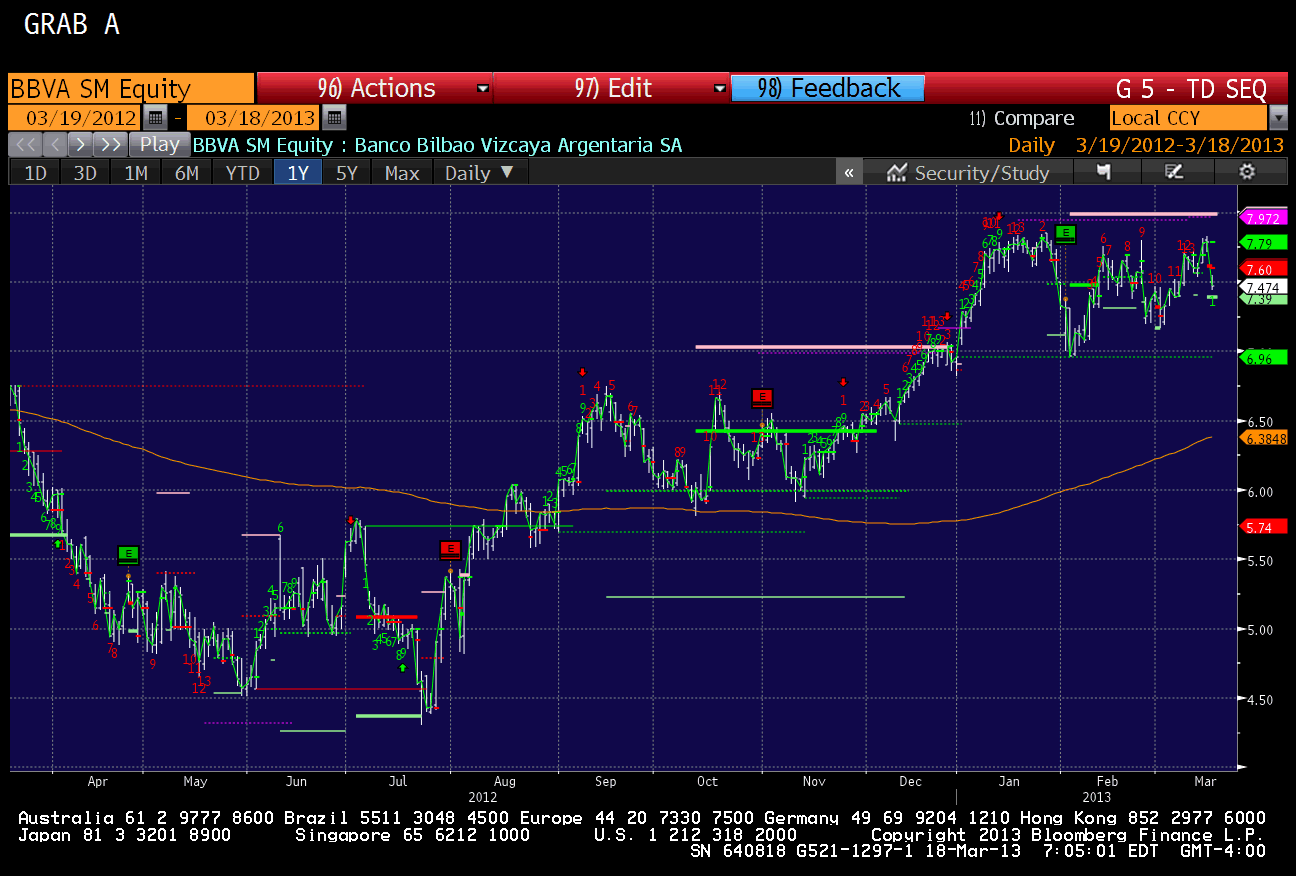
Task: Select the Local CCY currency field
Action: (1189, 117)
